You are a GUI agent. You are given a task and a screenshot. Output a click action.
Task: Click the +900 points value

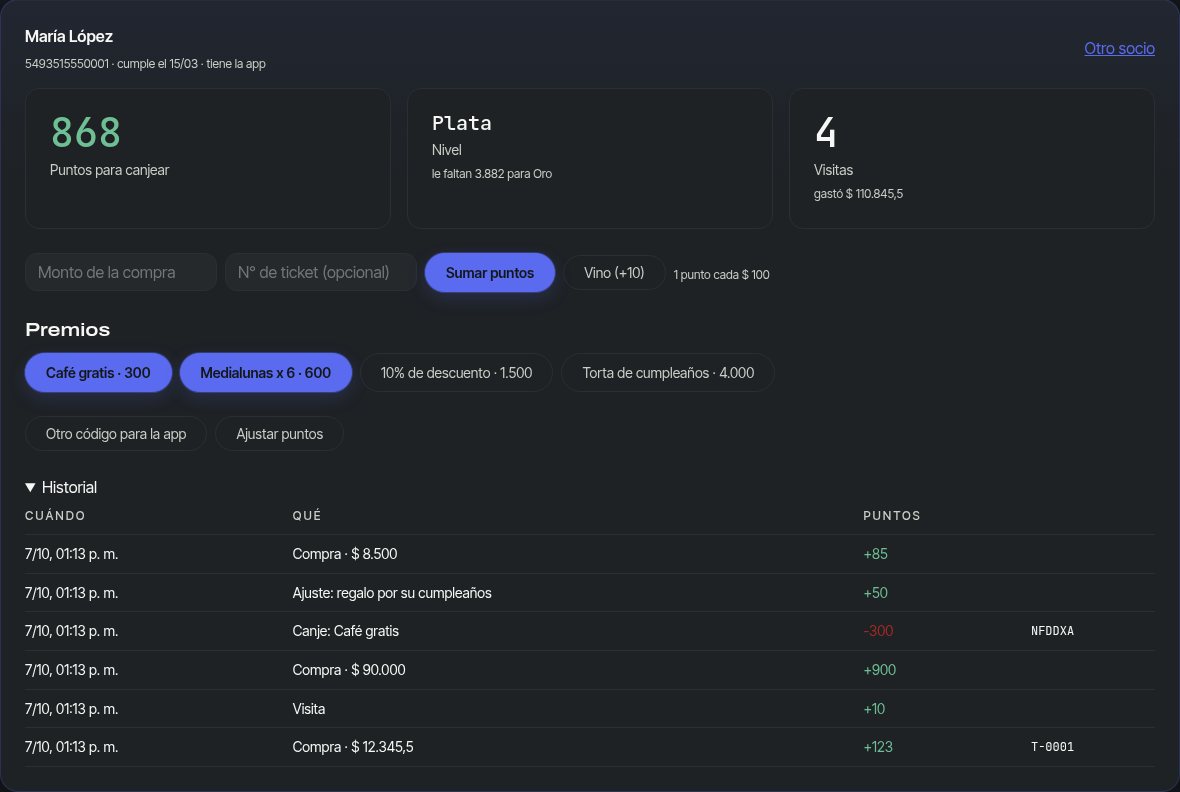pos(880,670)
